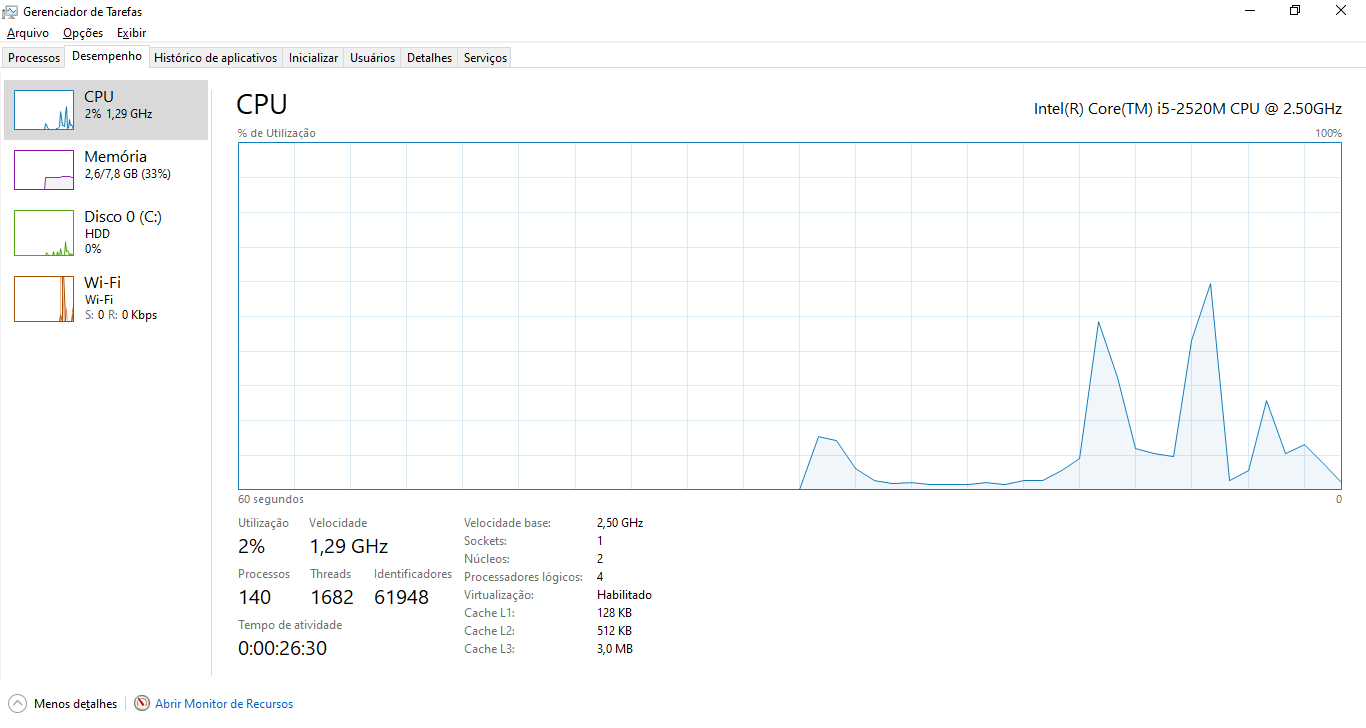Click the HDD label under Disco 0
This screenshot has height=728, width=1366.
coord(97,234)
